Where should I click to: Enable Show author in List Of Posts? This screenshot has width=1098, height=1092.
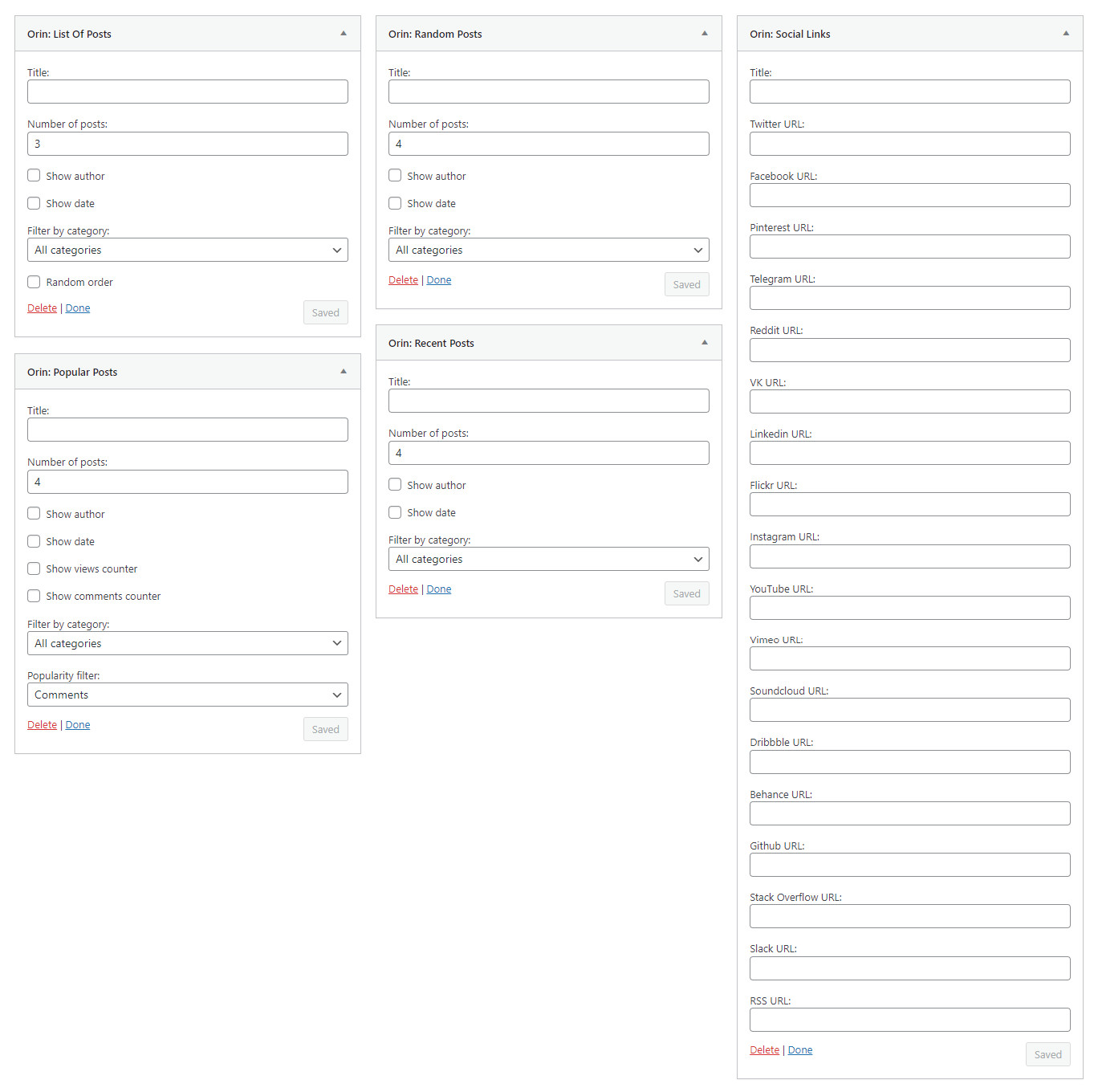[34, 176]
